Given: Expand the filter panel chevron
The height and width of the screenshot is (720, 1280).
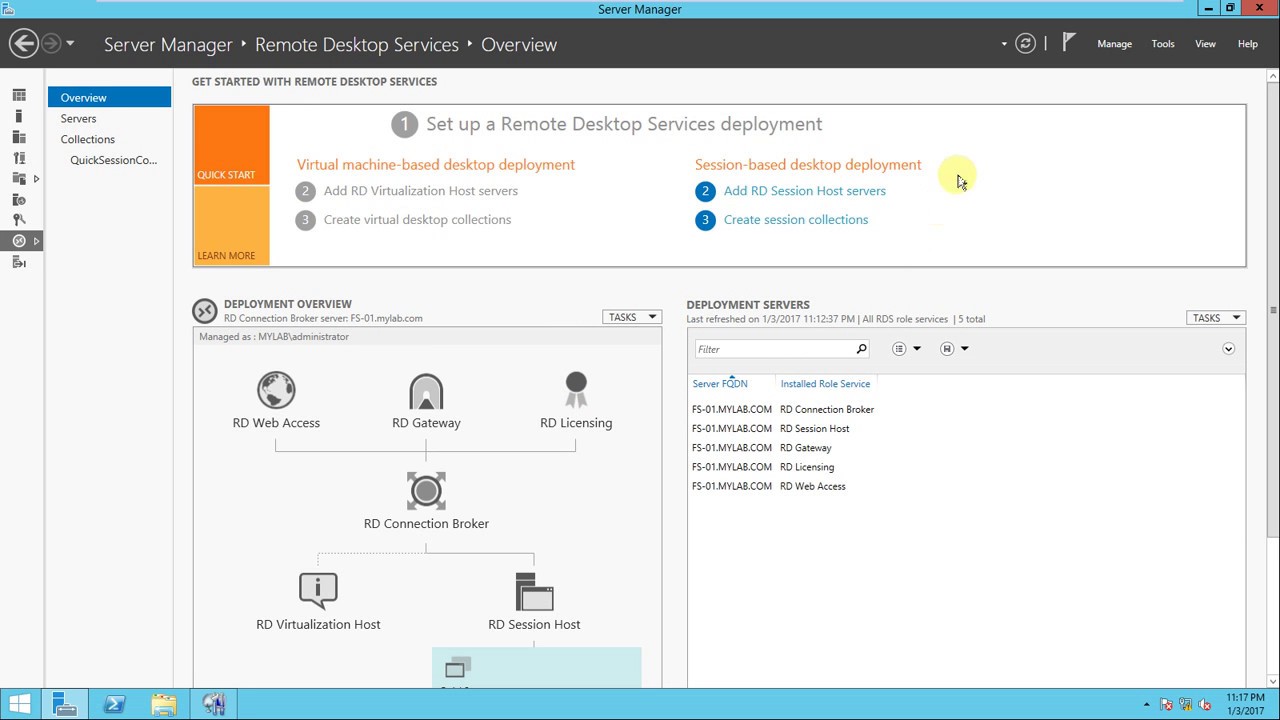Looking at the screenshot, I should coord(1228,349).
